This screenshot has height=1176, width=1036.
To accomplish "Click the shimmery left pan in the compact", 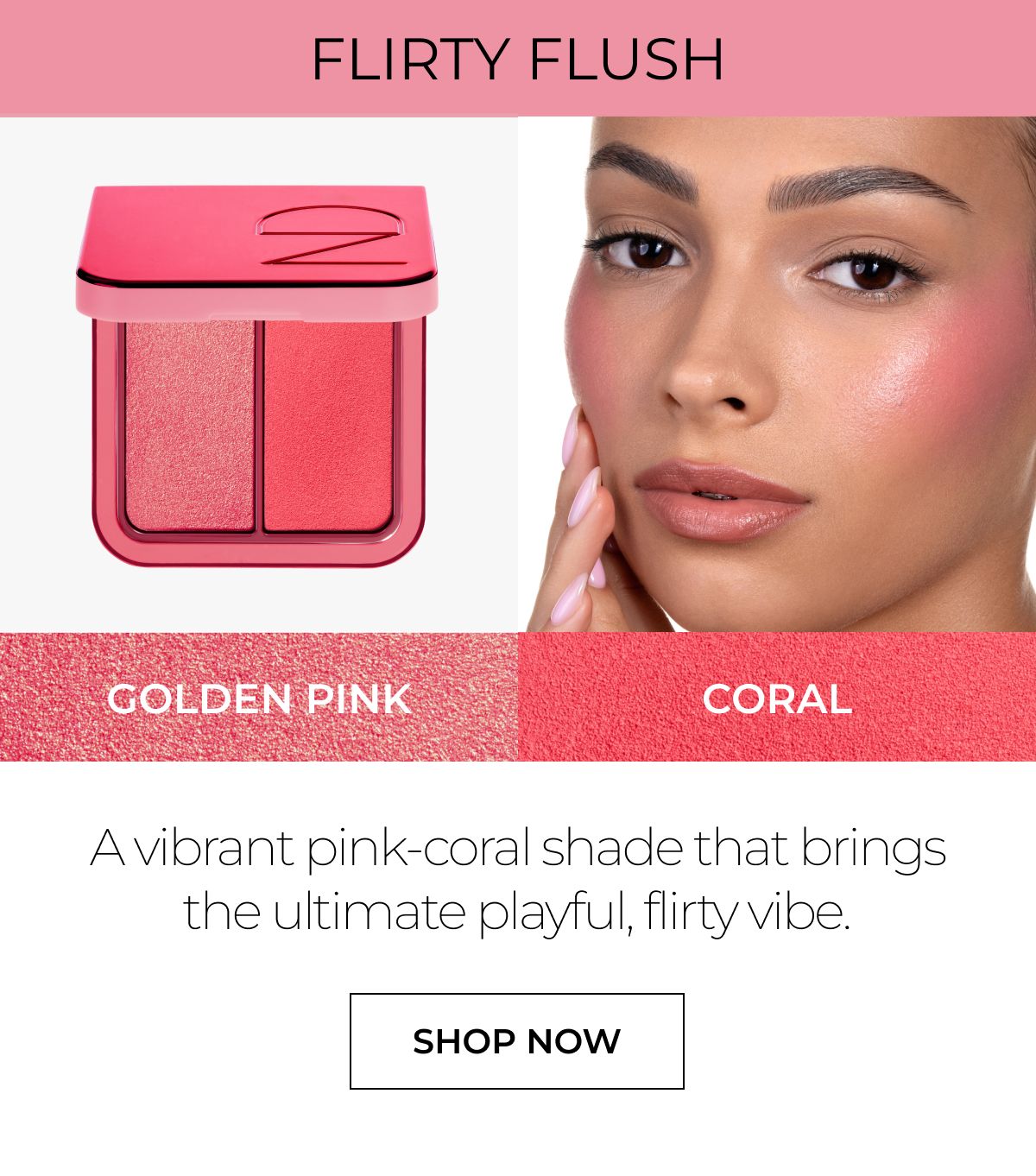I will point(190,426).
